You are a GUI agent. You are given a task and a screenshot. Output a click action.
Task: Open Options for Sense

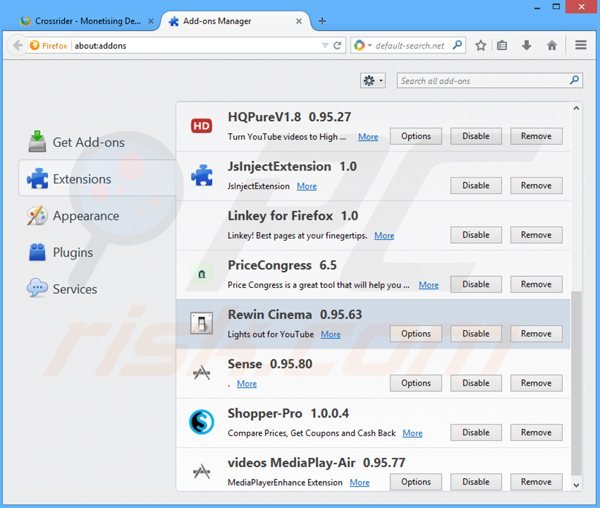(416, 383)
